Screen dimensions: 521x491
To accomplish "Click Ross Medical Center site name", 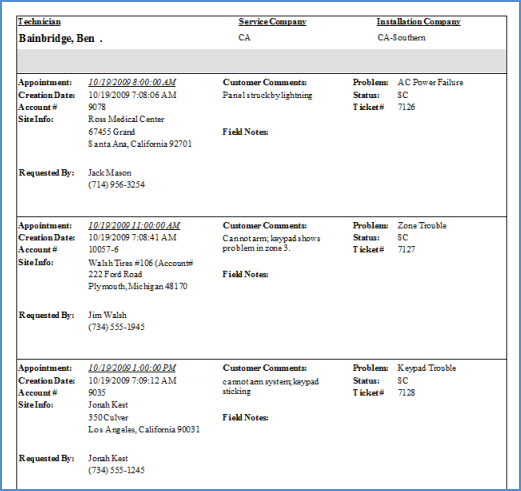I will [126, 119].
